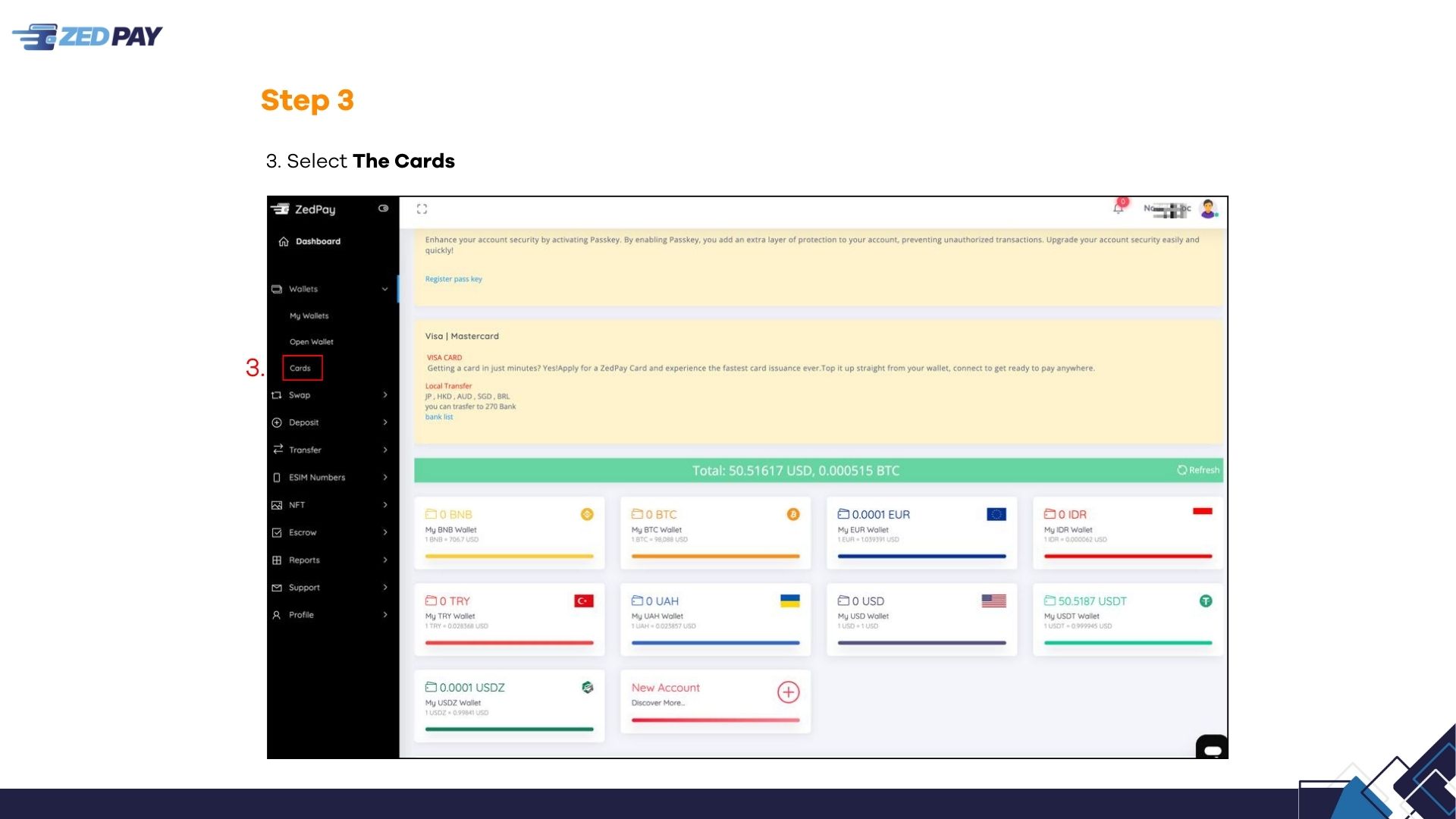
Task: Click the NFT image icon
Action: coord(277,505)
